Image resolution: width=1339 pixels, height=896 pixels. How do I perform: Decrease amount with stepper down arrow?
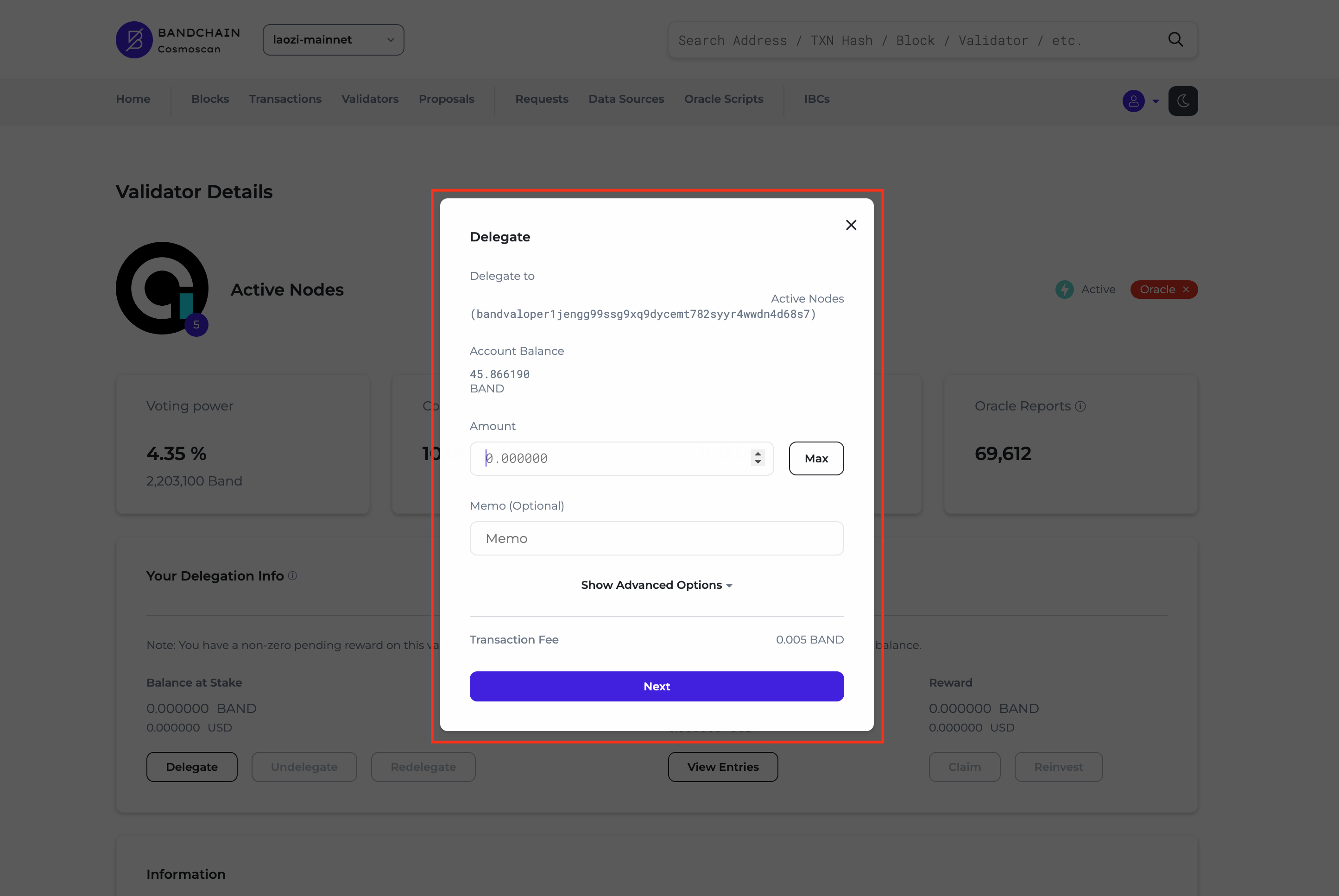pos(758,462)
